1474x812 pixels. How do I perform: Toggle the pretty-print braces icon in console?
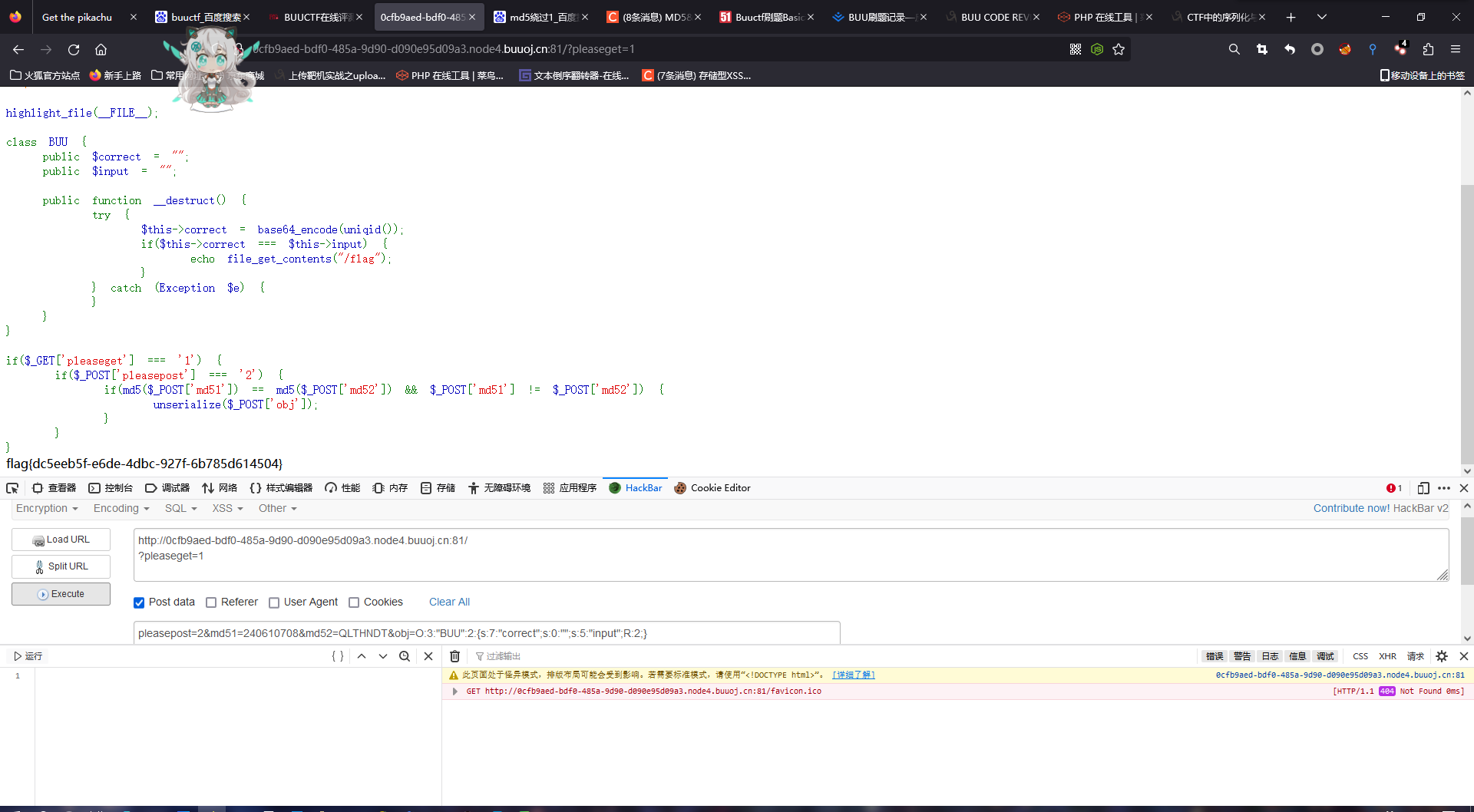tap(337, 656)
